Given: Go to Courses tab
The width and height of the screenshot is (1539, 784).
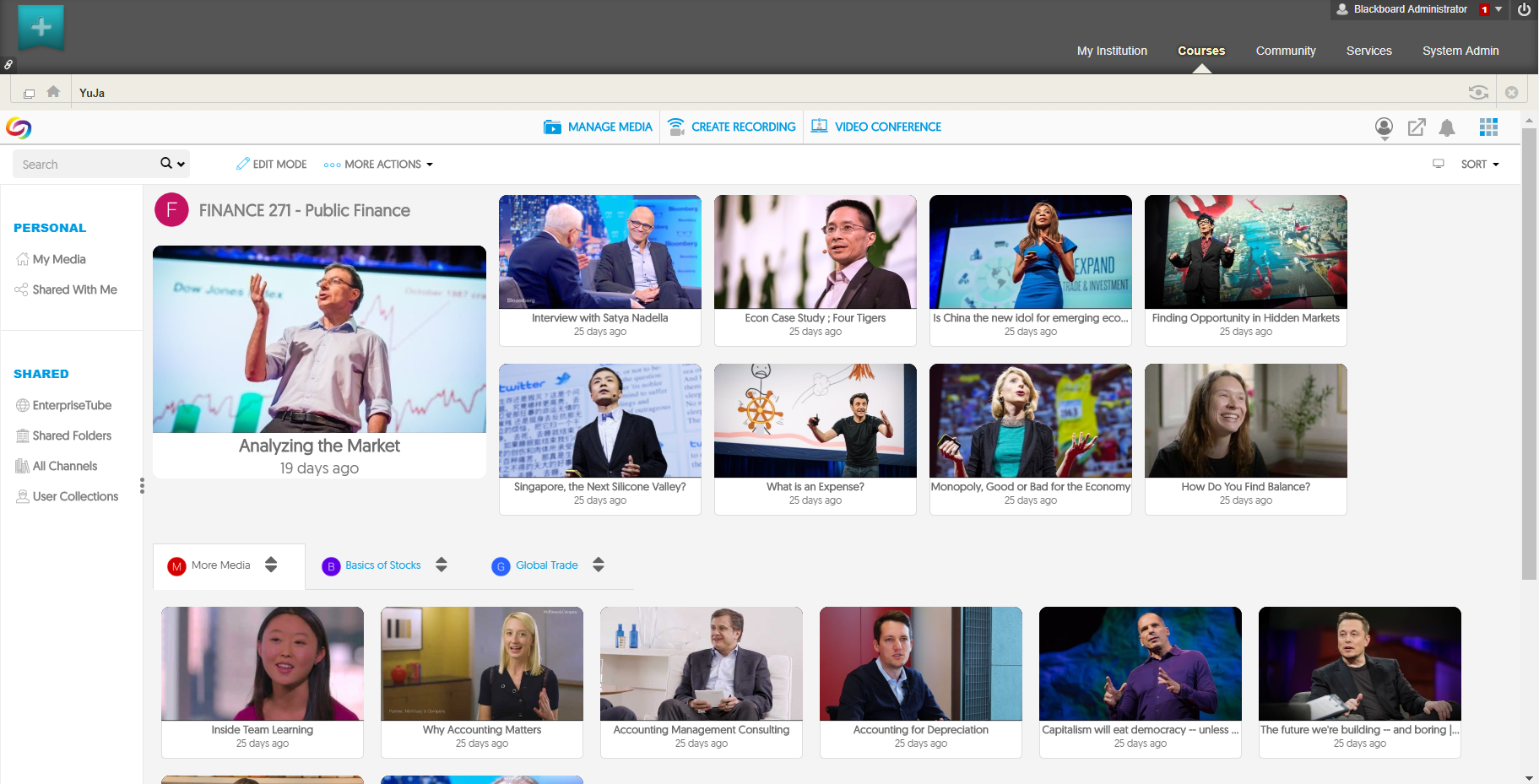Looking at the screenshot, I should coord(1201,51).
